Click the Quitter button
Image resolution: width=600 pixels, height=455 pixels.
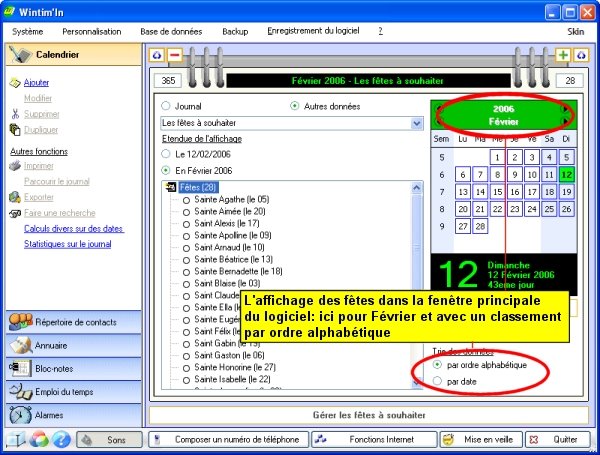point(558,439)
